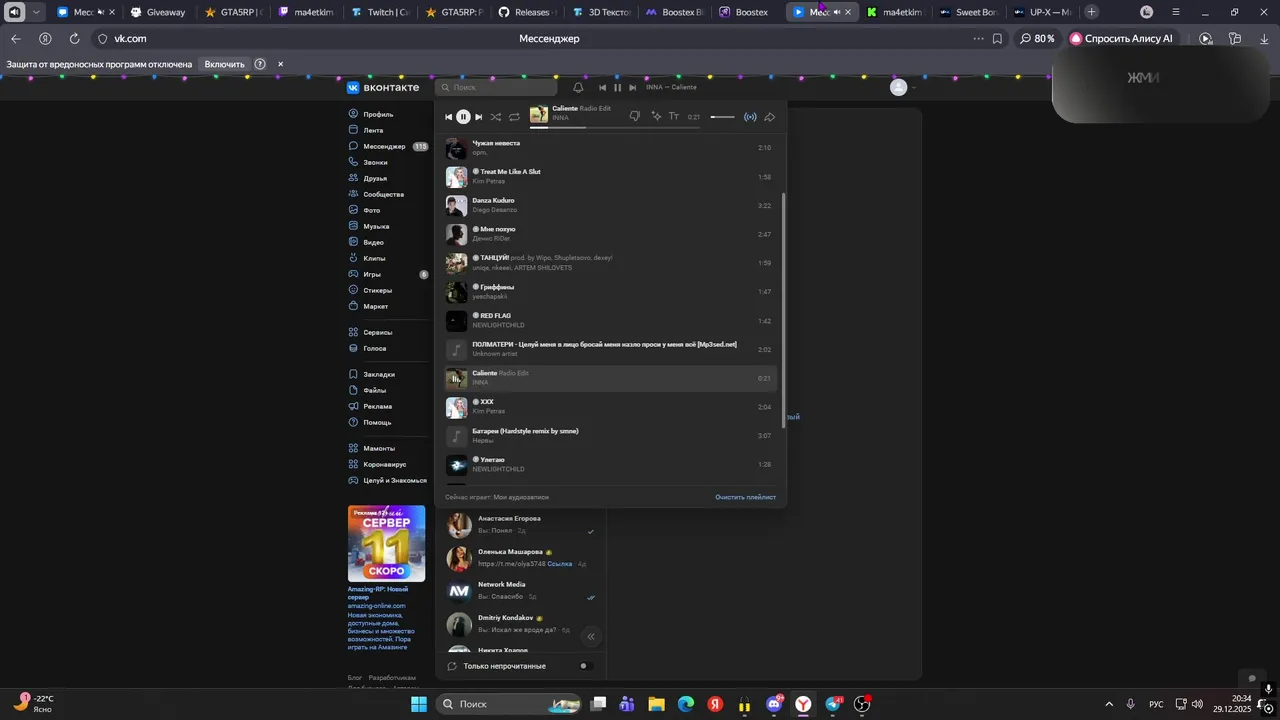Dislike the current Caliente track
The height and width of the screenshot is (720, 1280).
pos(635,117)
